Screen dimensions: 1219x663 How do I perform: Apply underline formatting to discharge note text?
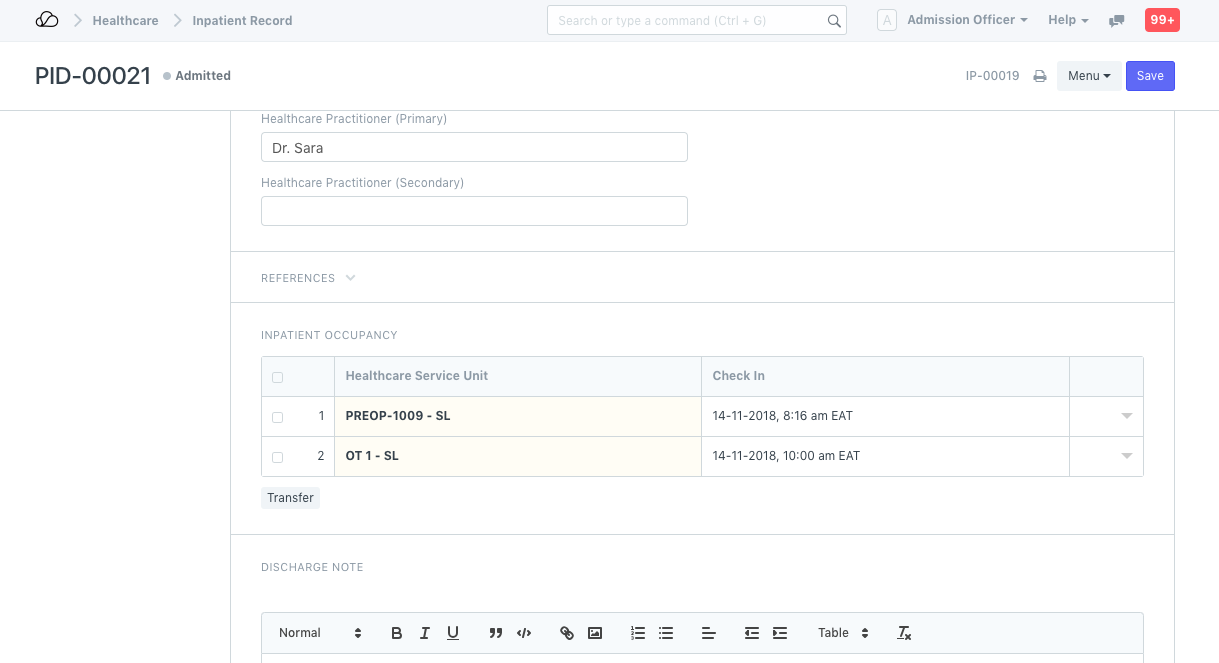coord(452,632)
